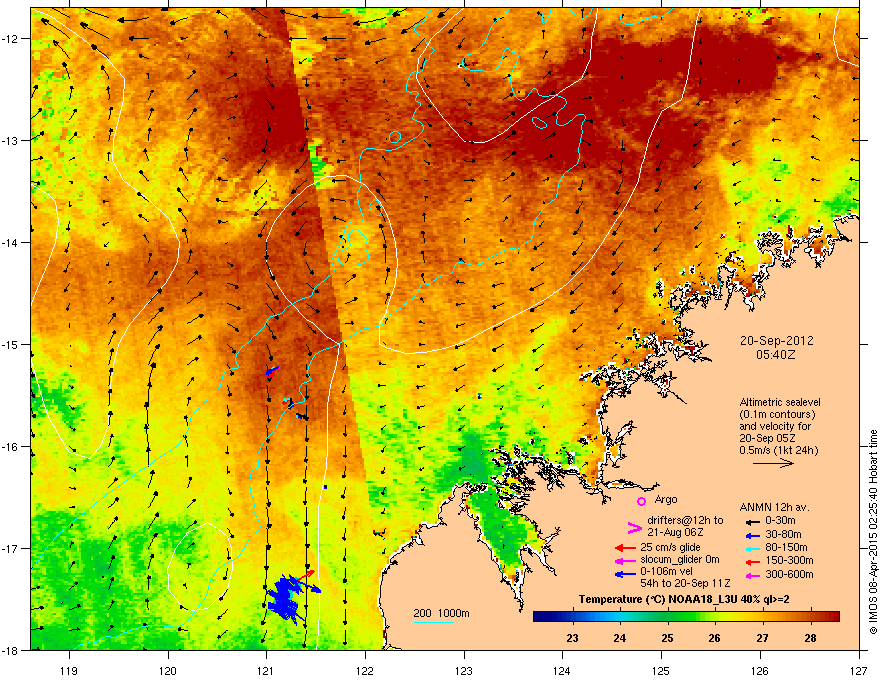Image resolution: width=880 pixels, height=680 pixels.
Task: Click the 'Argo' legend label
Action: point(666,499)
